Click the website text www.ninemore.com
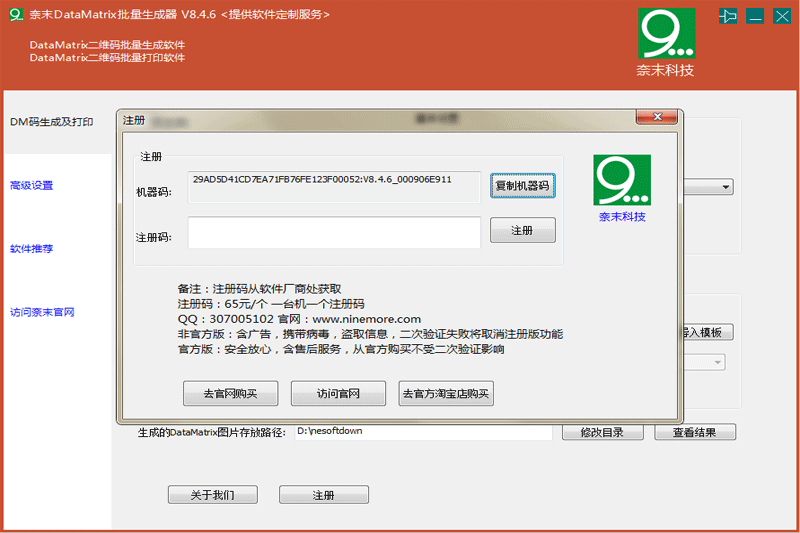800x533 pixels. [x=366, y=319]
